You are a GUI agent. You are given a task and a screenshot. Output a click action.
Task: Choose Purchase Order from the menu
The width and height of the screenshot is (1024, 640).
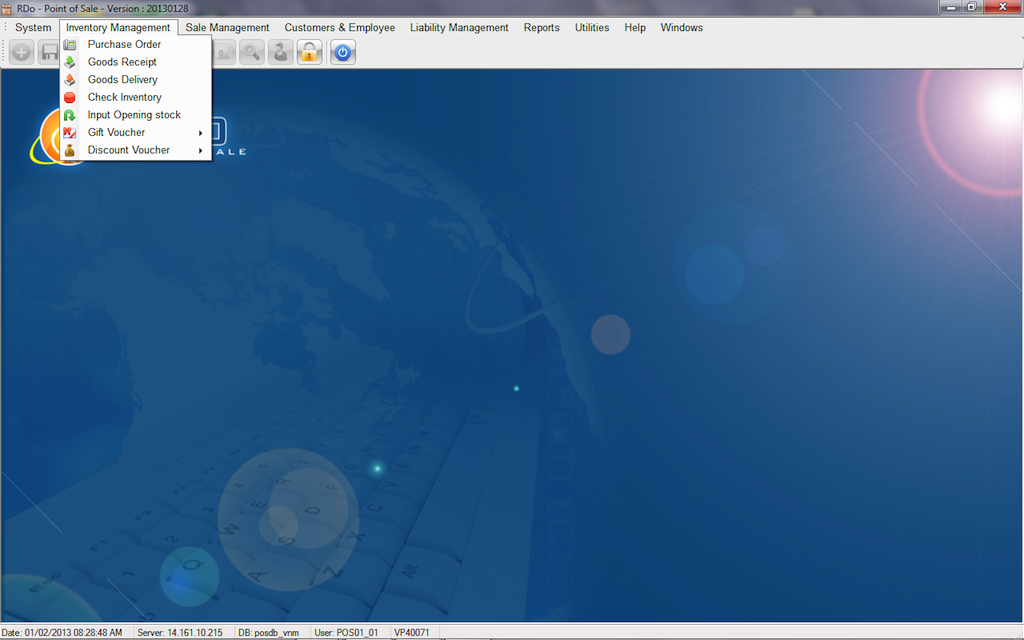point(124,44)
